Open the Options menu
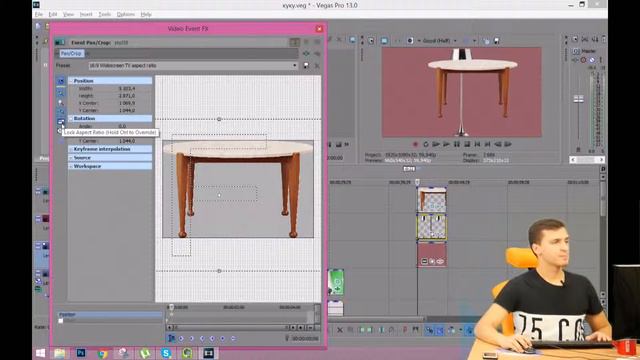Screen dimensions: 640x360 click(x=126, y=14)
